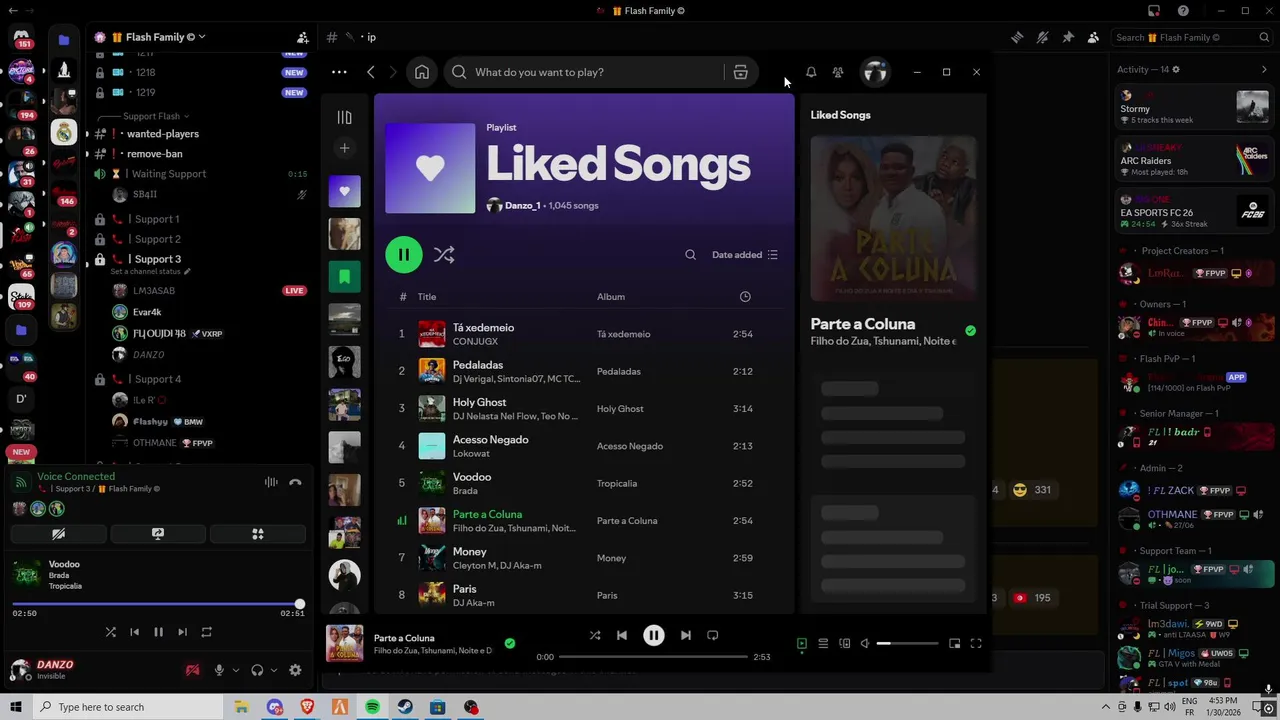Toggle Discord microphone mute
Screen dimensions: 1280x720
[219, 670]
